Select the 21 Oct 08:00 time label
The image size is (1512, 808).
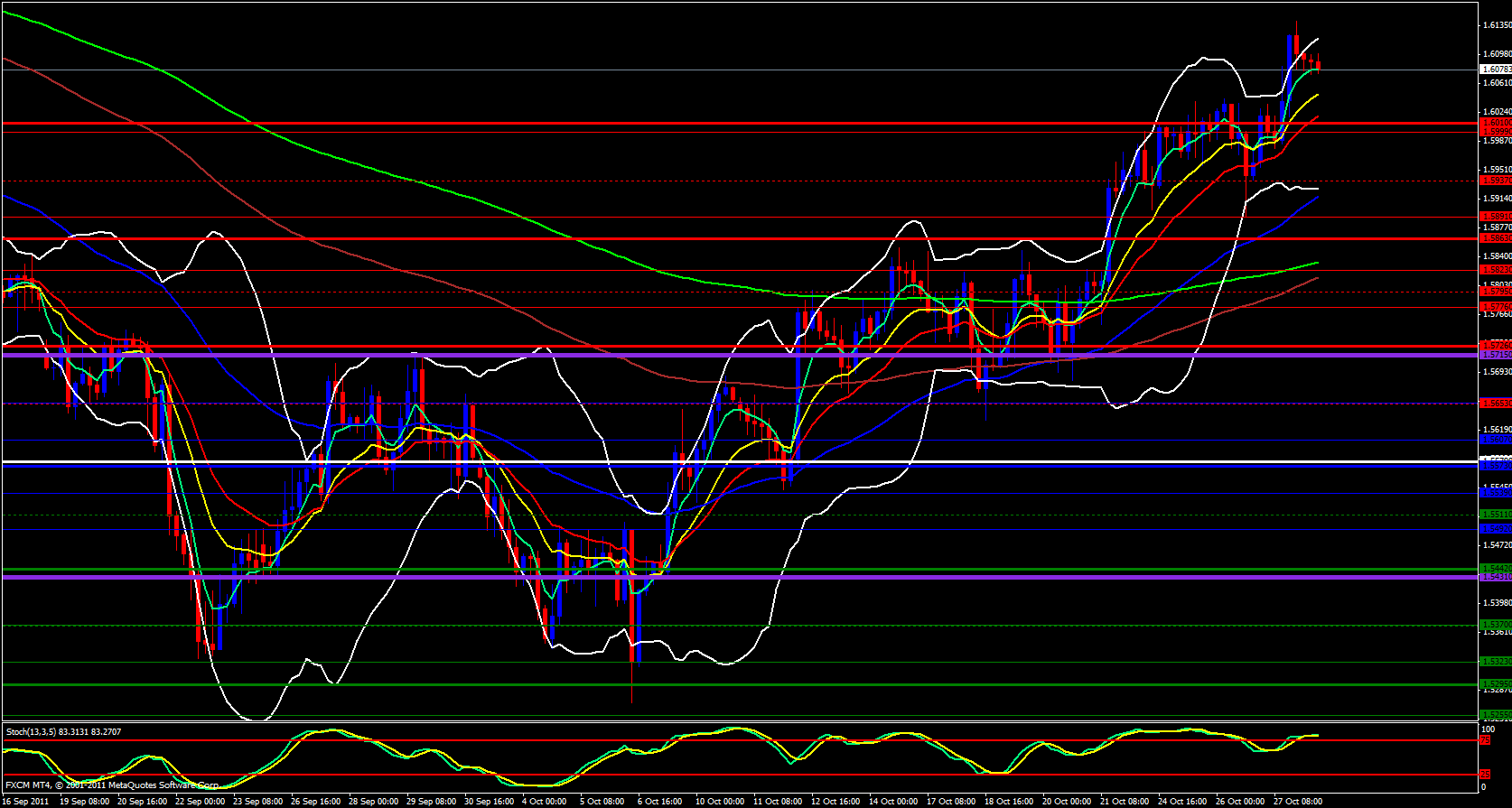(1125, 801)
